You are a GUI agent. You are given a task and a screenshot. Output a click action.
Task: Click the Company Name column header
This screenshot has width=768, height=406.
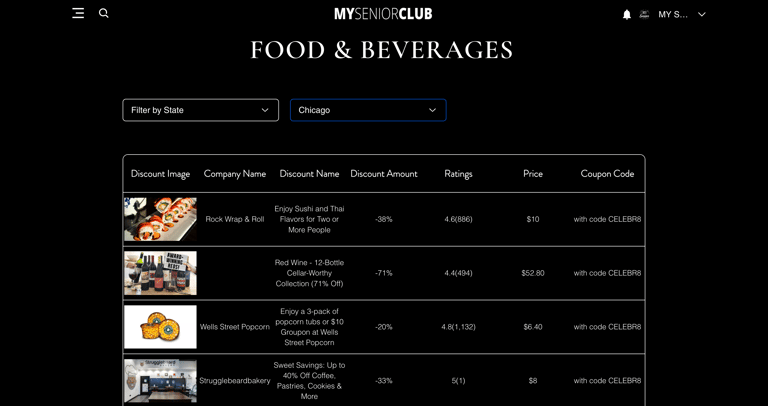tap(235, 174)
